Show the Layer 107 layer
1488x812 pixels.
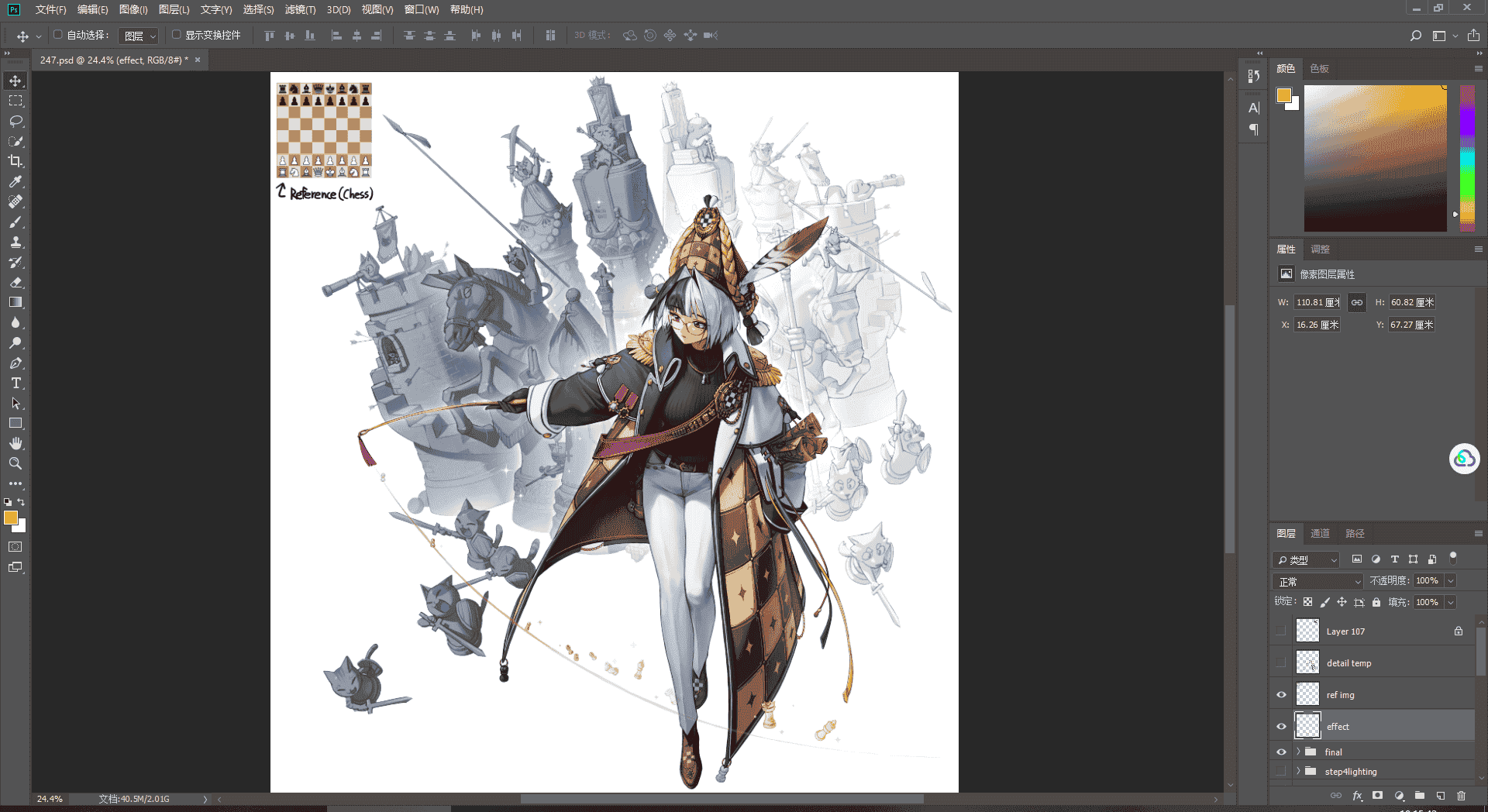[x=1281, y=631]
